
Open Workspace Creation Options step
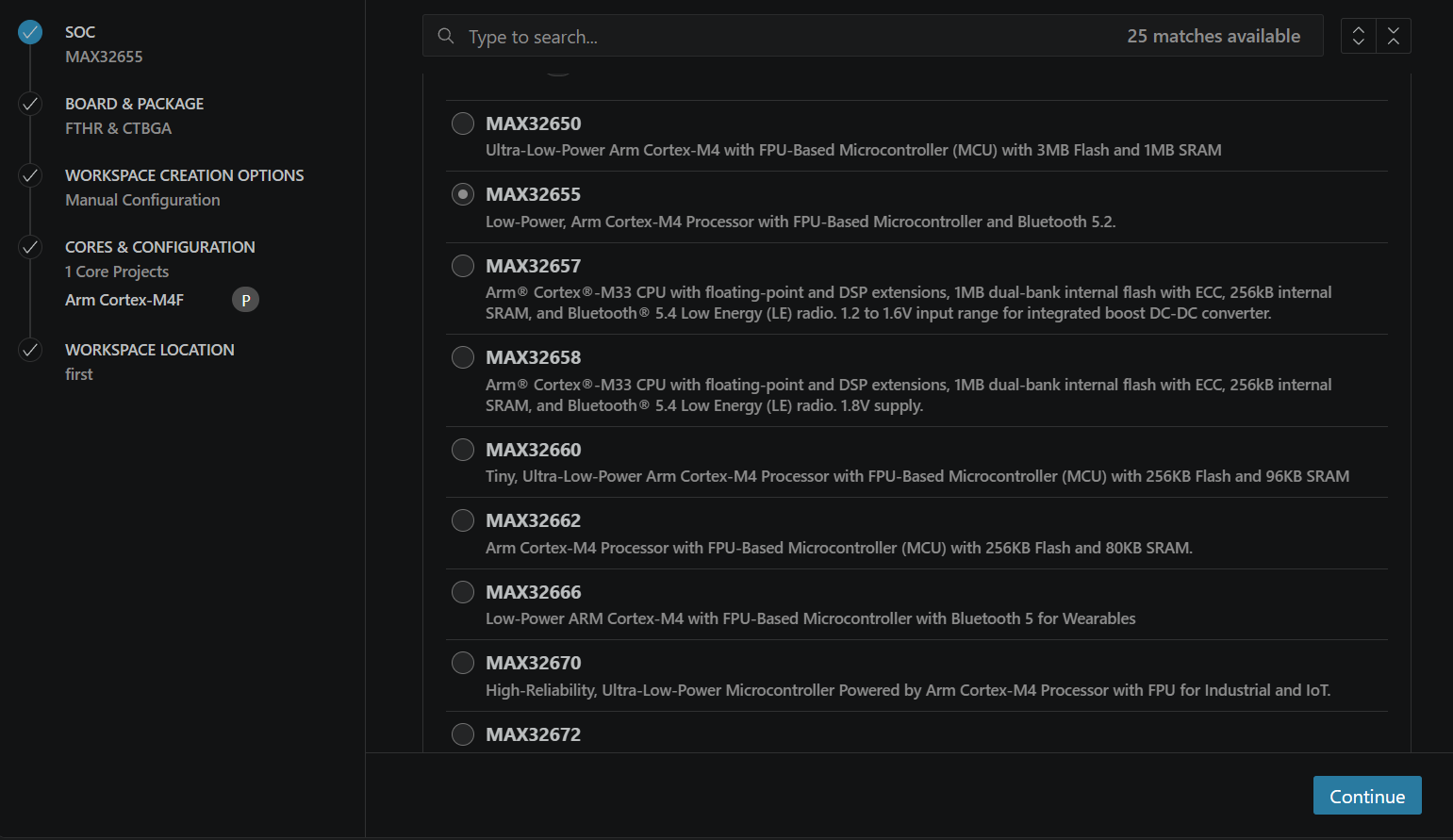point(185,175)
